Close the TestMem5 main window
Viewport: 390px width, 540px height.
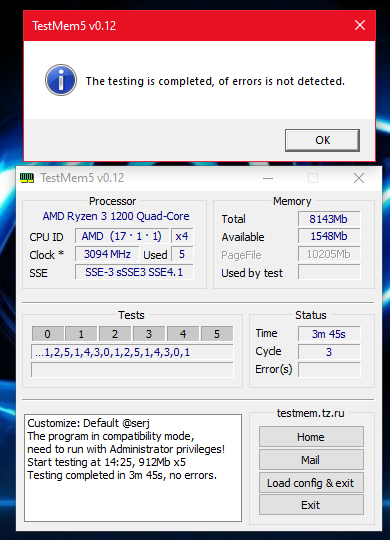click(359, 178)
